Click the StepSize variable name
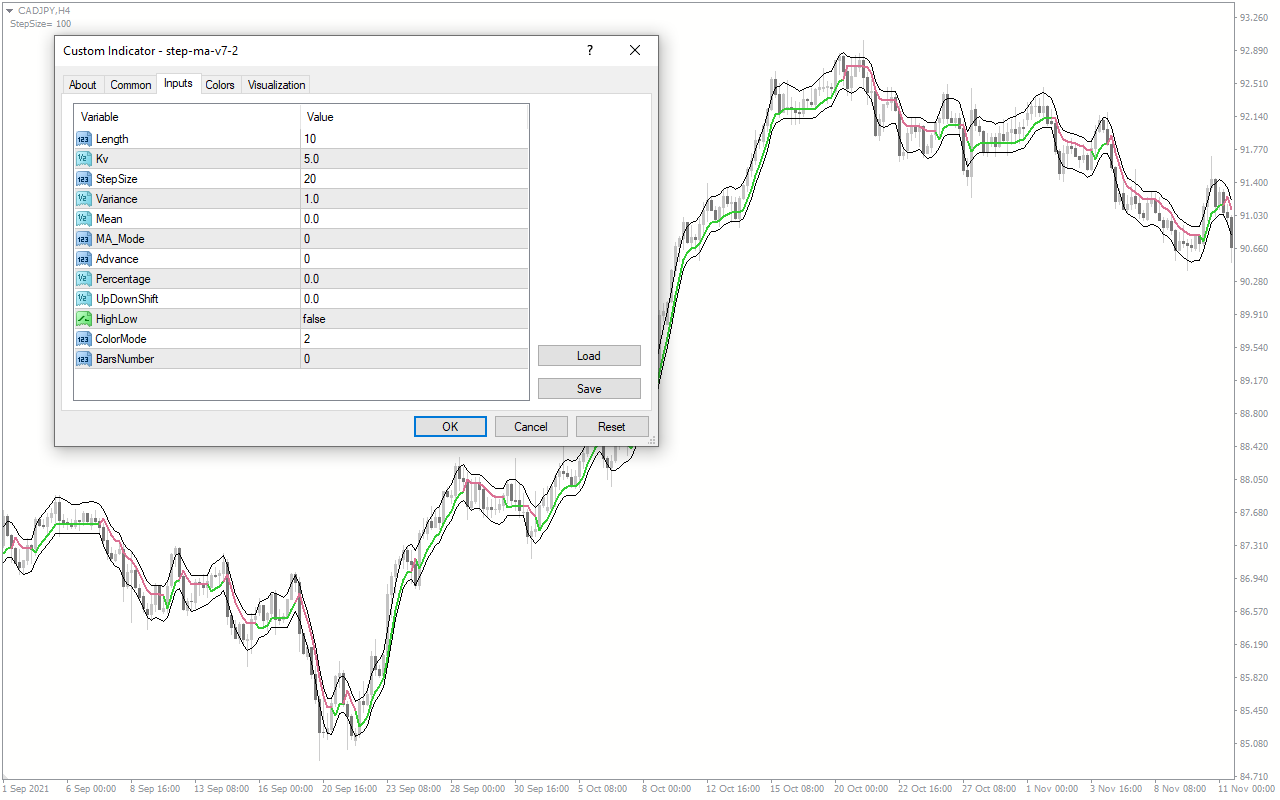 tap(116, 179)
